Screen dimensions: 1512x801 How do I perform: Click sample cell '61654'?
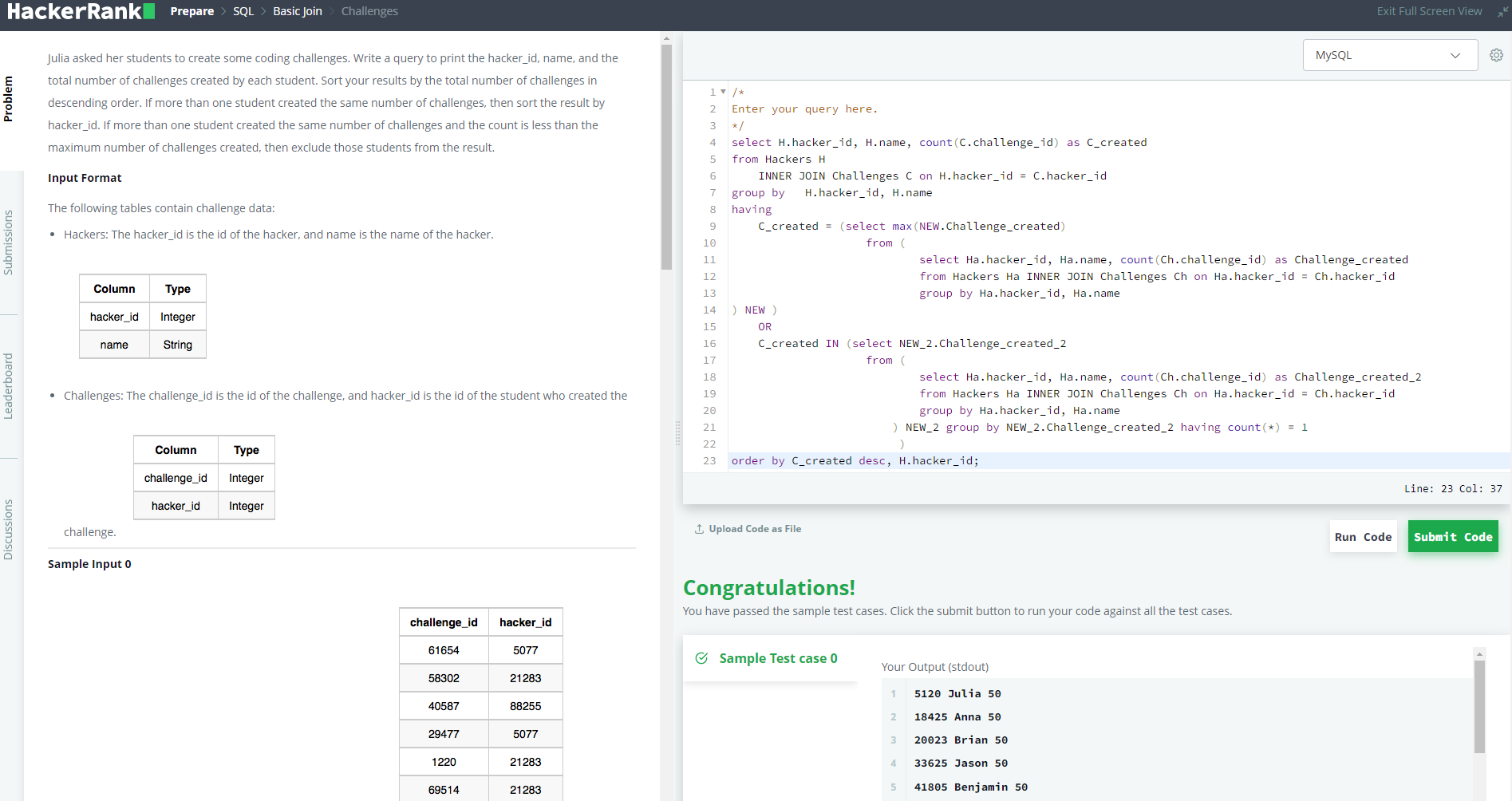tap(444, 650)
